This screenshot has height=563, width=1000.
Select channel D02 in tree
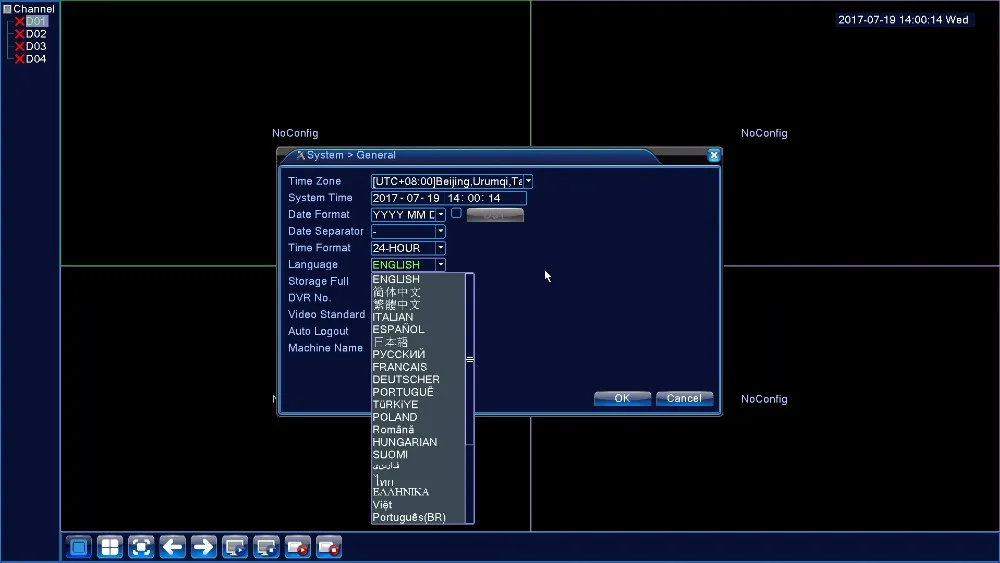36,34
